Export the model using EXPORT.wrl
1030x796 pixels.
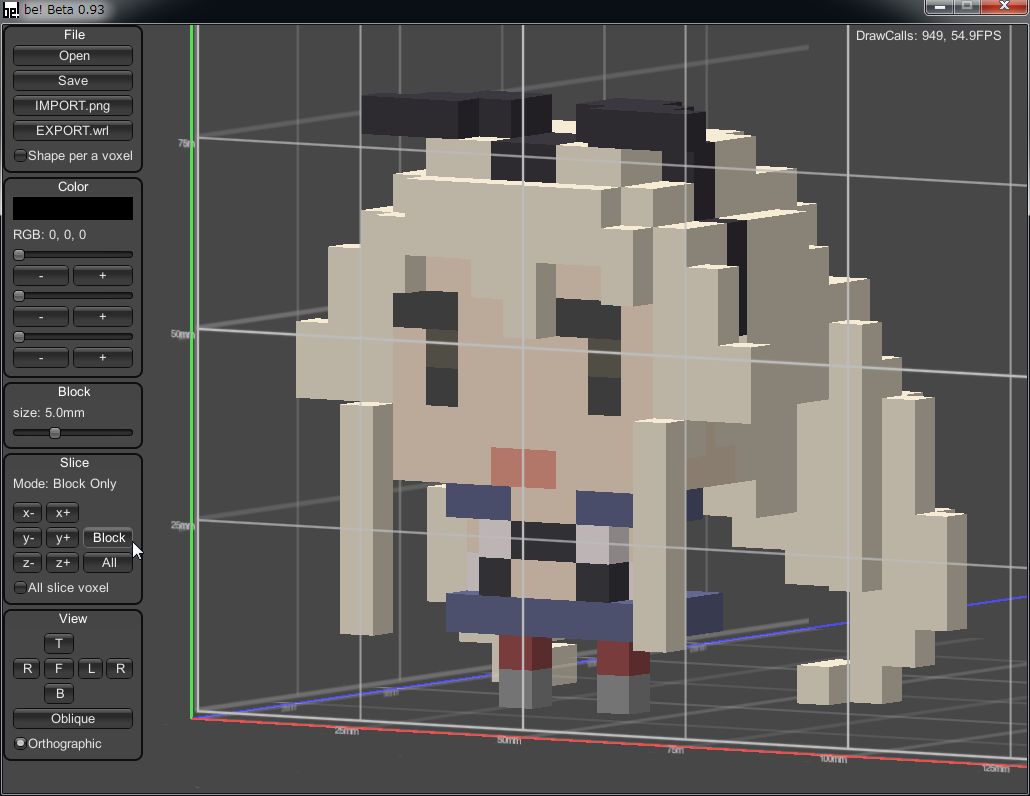73,131
